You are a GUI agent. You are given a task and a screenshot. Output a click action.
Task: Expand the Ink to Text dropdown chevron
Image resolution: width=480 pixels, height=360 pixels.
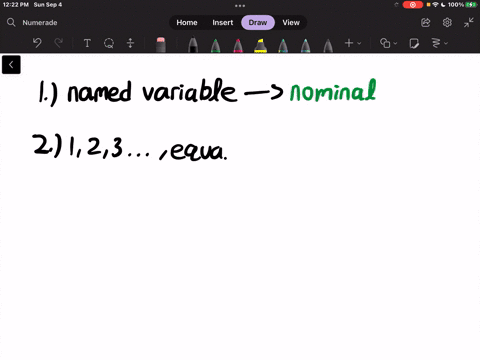[446, 43]
